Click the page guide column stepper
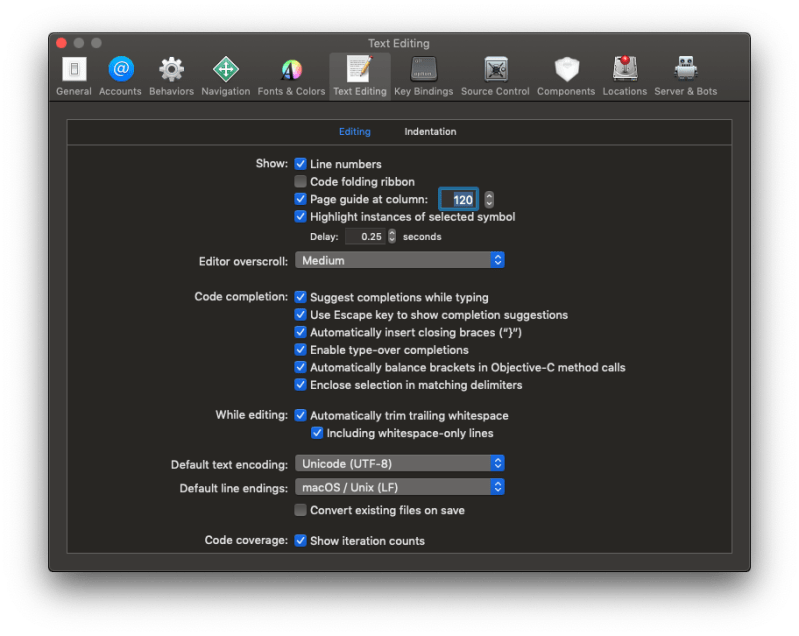 click(489, 199)
